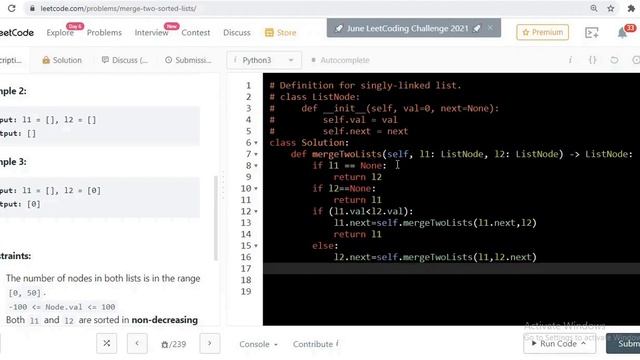Viewport: 640px width, 360px height.
Task: Run Code button
Action: tap(559, 344)
